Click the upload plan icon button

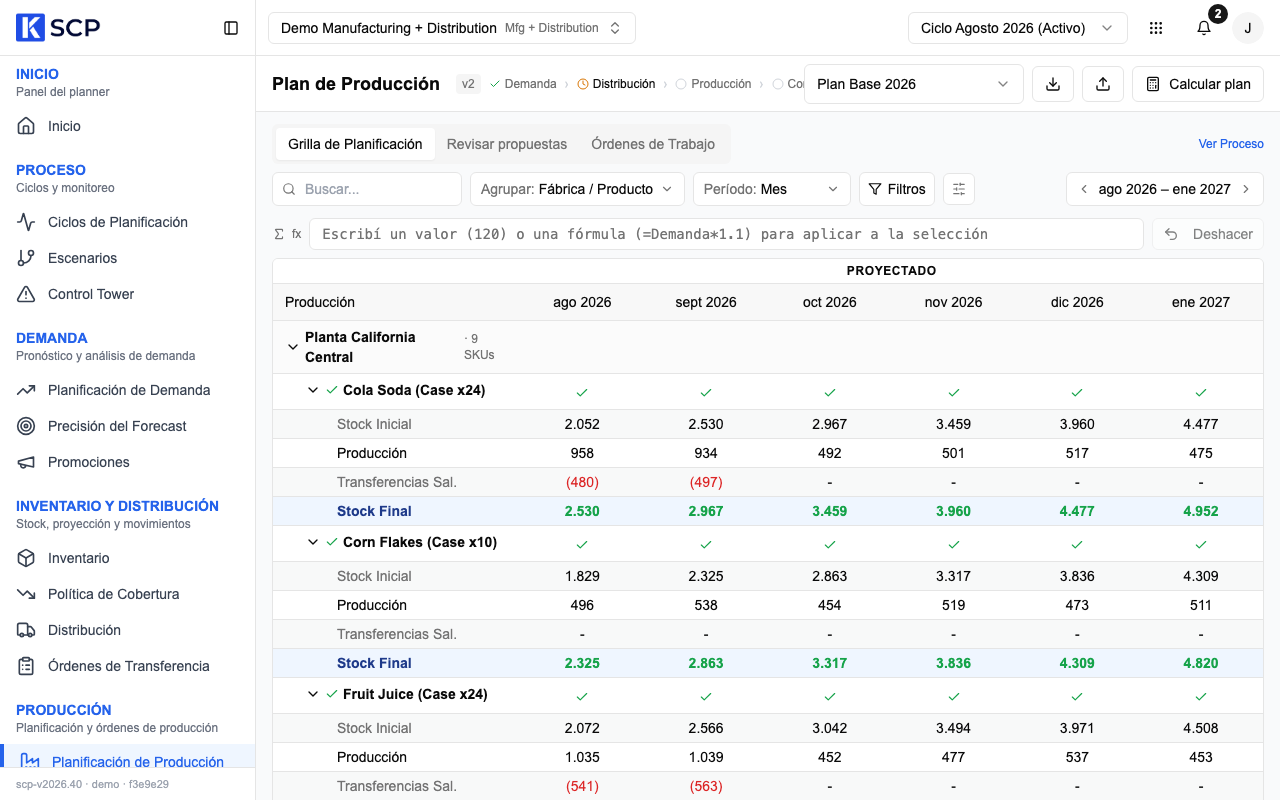[x=1103, y=84]
